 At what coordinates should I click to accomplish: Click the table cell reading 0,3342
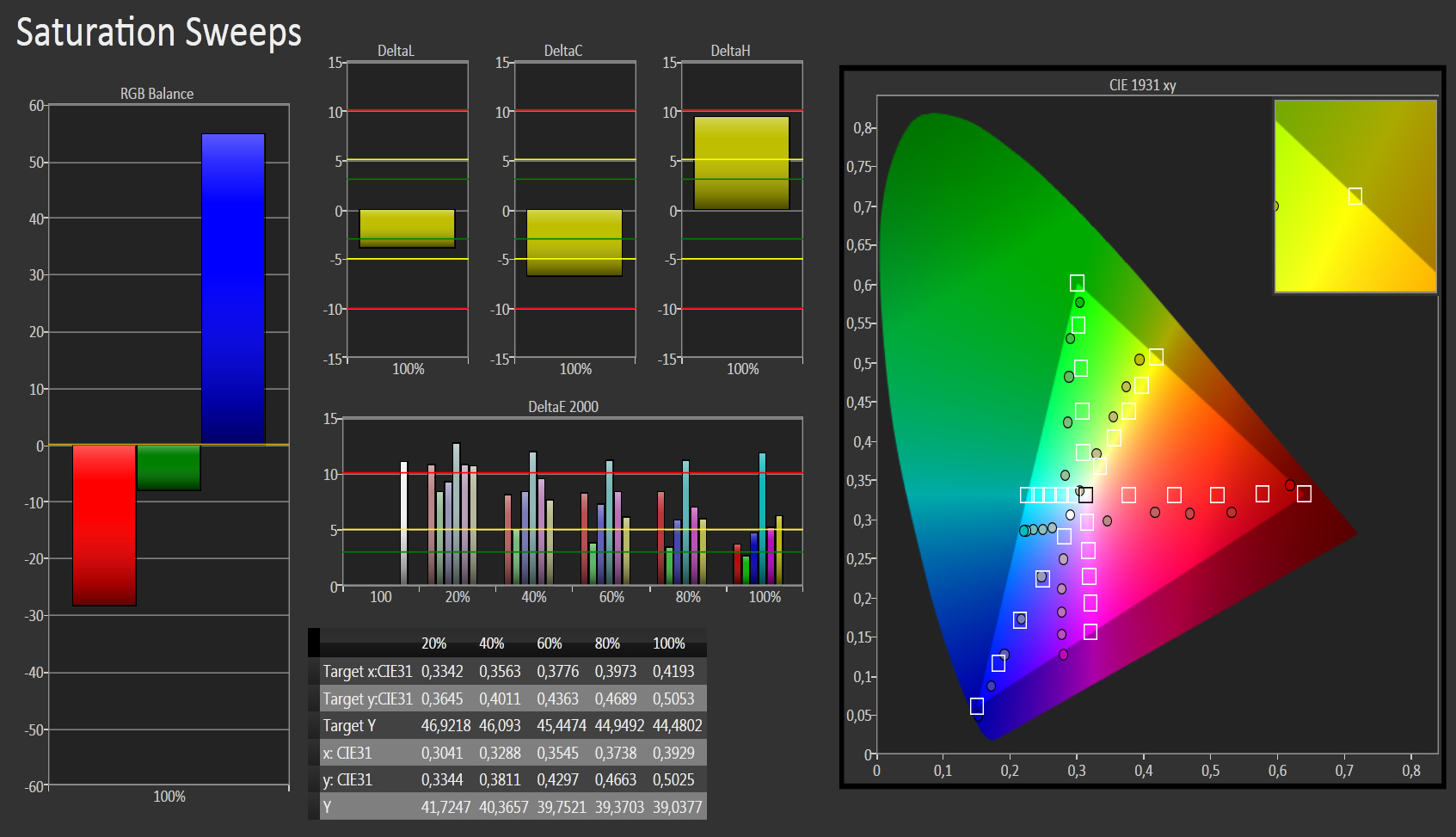[x=442, y=672]
